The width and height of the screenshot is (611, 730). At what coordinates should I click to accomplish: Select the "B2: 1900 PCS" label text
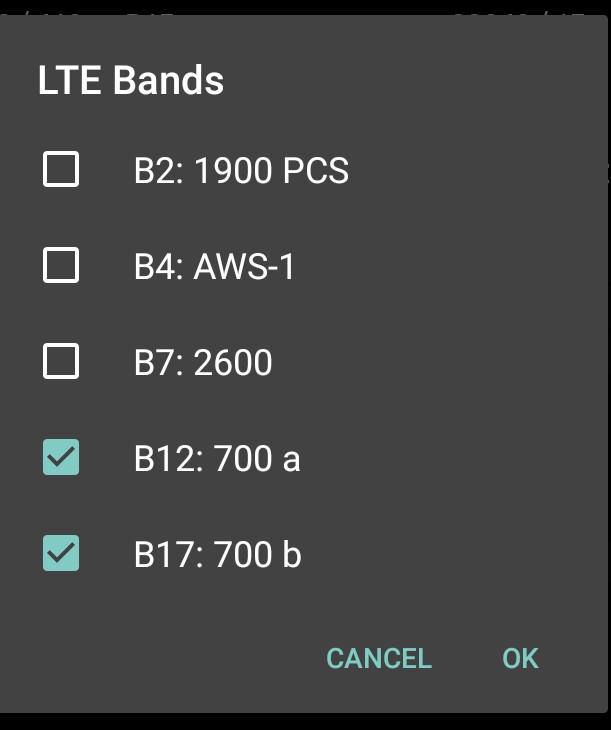tap(241, 171)
